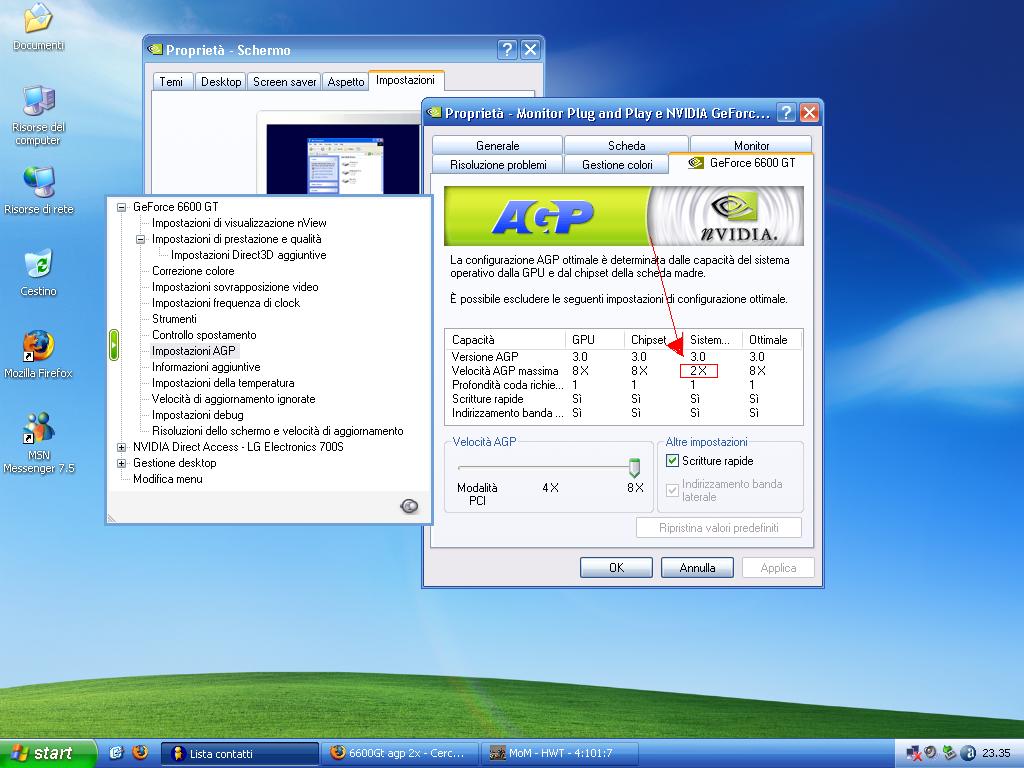
Task: Click the Ottimale column header
Action: [x=772, y=340]
